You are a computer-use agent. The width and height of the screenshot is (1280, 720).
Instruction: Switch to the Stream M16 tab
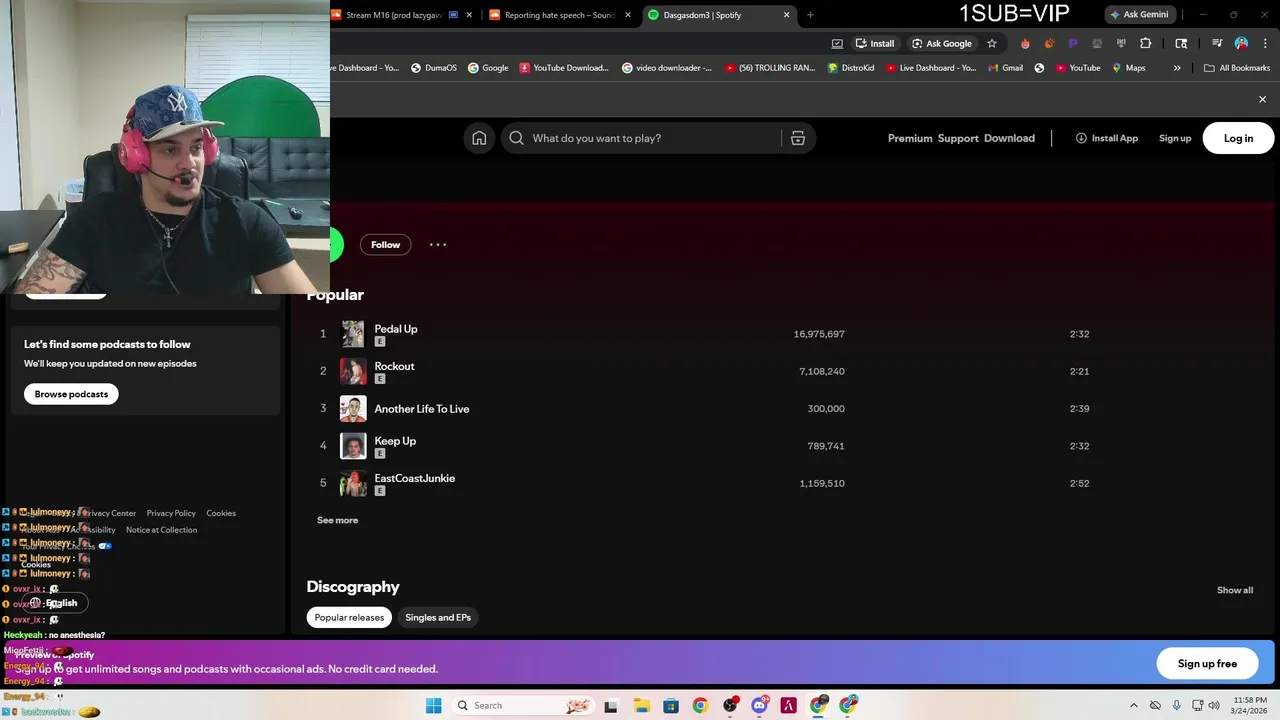394,15
